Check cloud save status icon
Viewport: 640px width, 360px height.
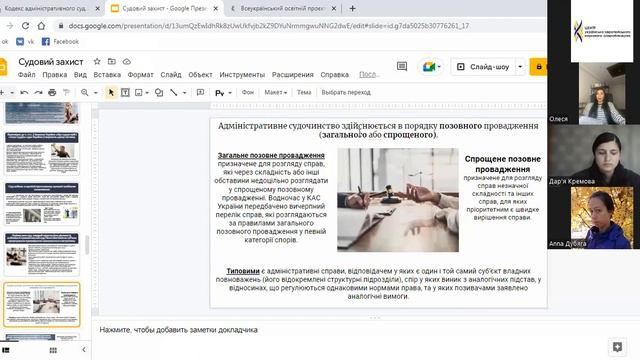127,62
